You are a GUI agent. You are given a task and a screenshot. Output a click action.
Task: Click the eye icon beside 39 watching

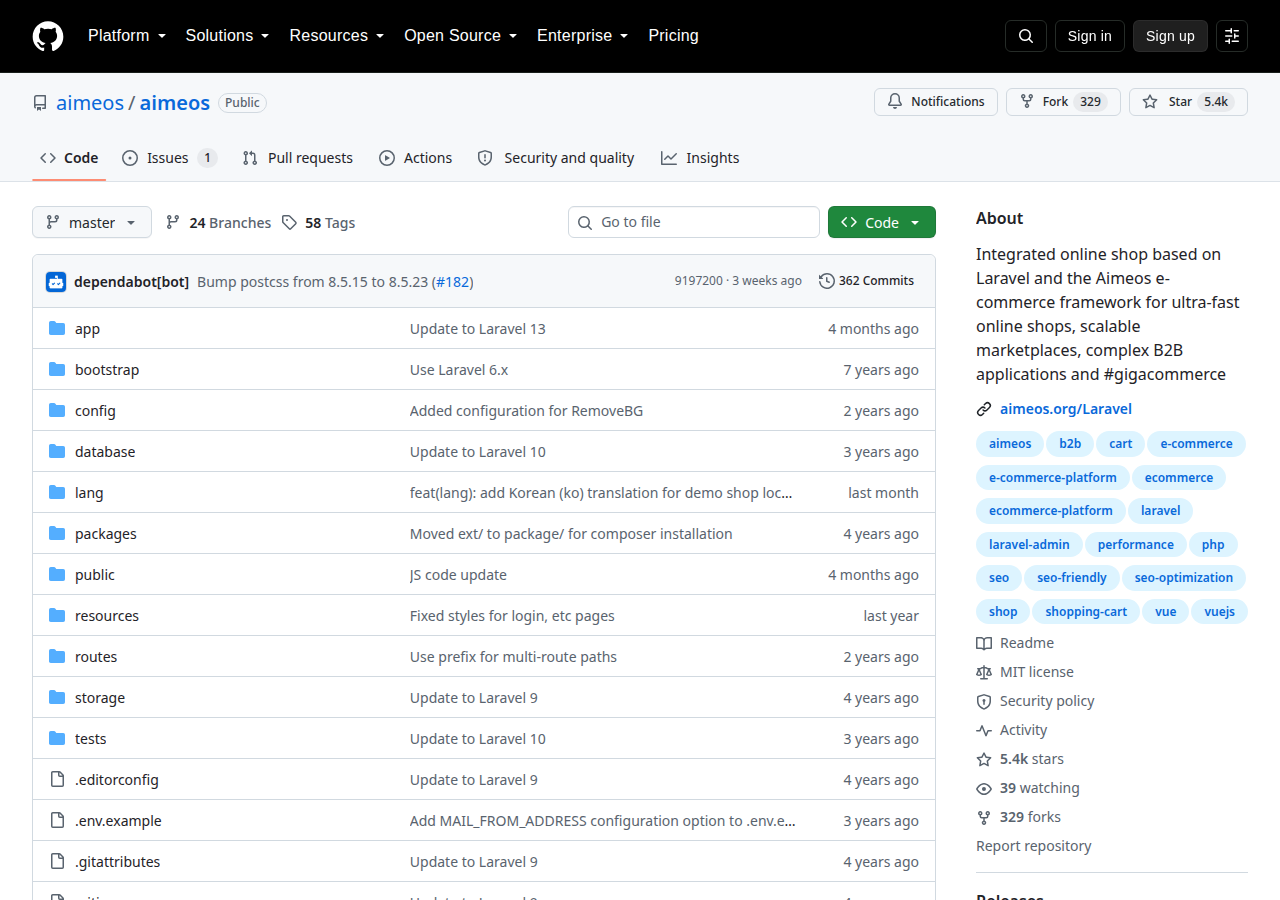[984, 788]
